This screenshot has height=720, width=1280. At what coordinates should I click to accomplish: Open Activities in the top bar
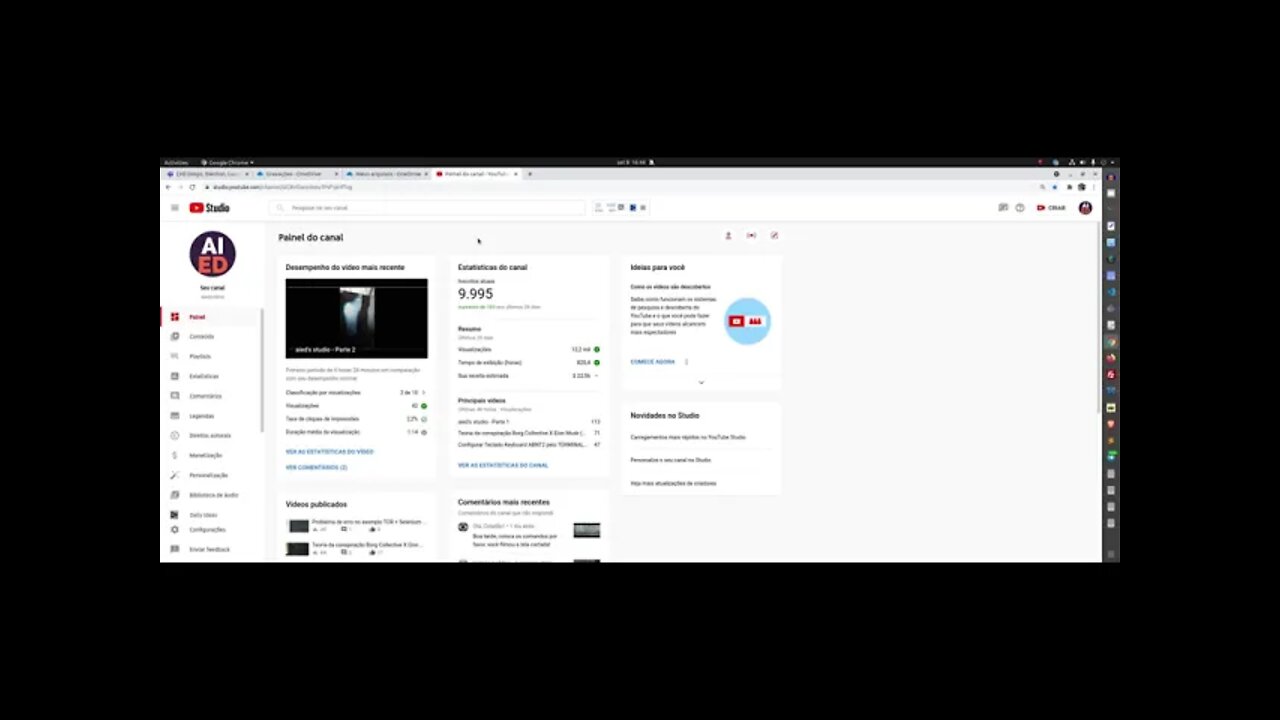coord(176,162)
